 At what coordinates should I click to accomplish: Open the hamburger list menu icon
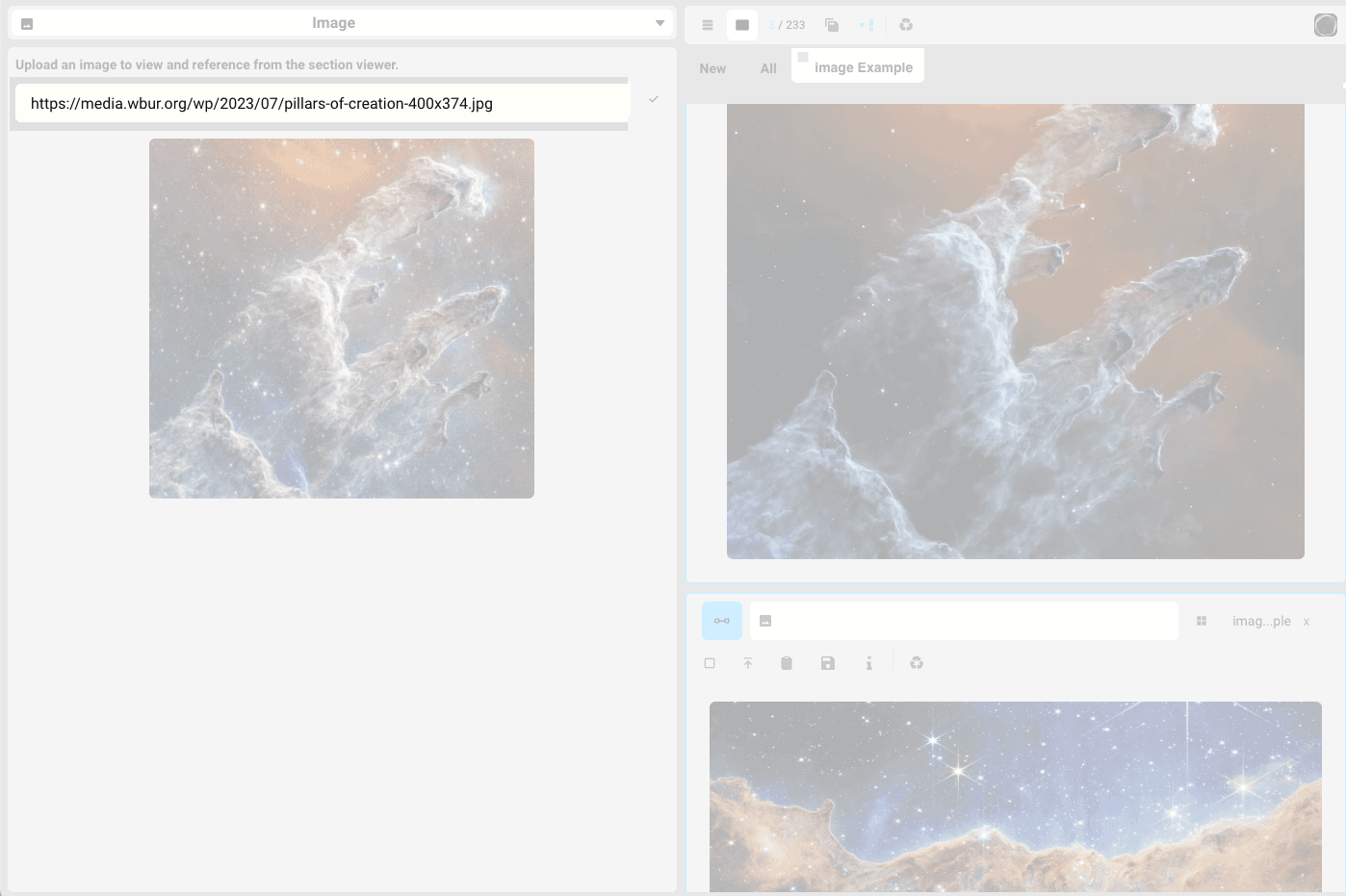(x=708, y=25)
